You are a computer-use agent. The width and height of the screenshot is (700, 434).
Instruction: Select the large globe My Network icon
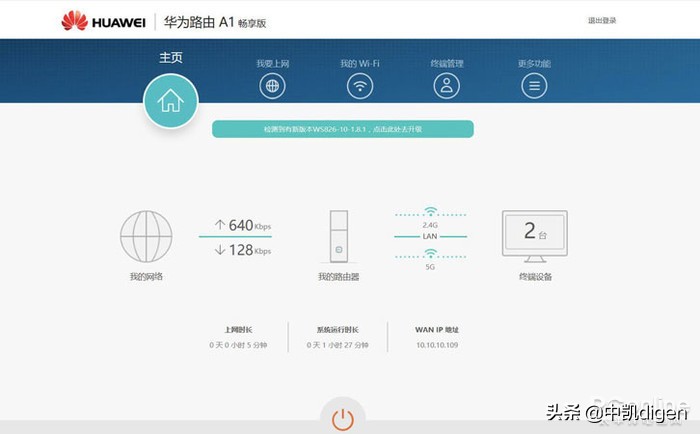pos(146,236)
